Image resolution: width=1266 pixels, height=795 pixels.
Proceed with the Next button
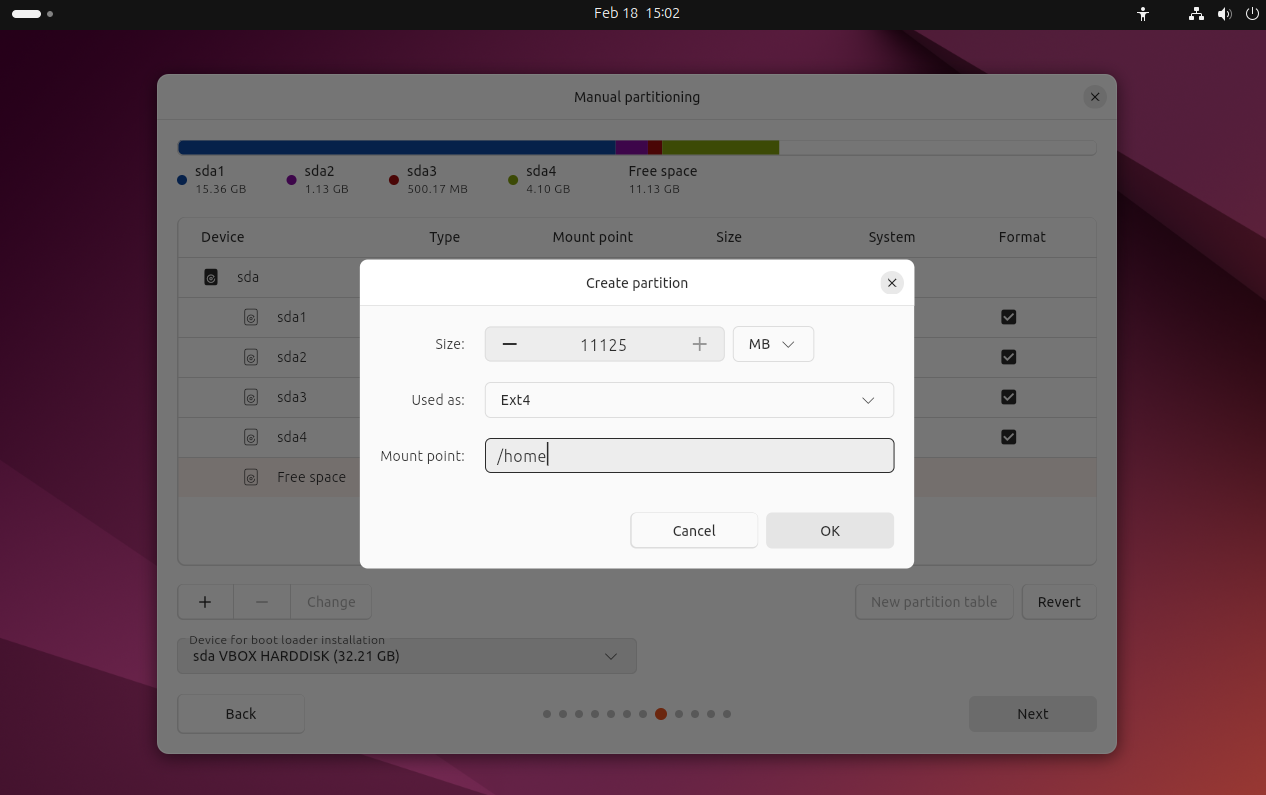[x=1033, y=714]
